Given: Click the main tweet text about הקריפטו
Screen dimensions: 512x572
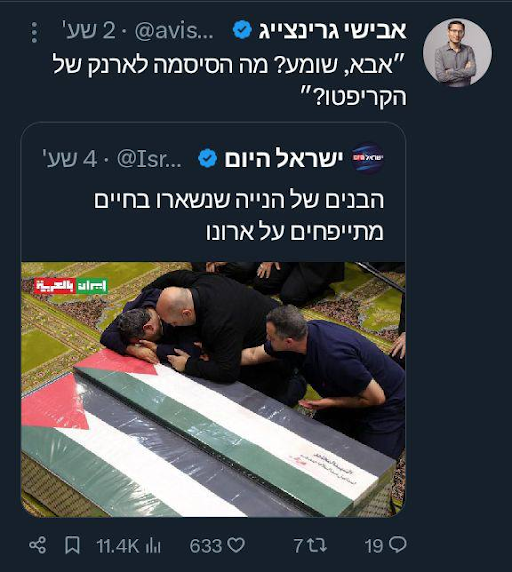Looking at the screenshot, I should [x=230, y=81].
